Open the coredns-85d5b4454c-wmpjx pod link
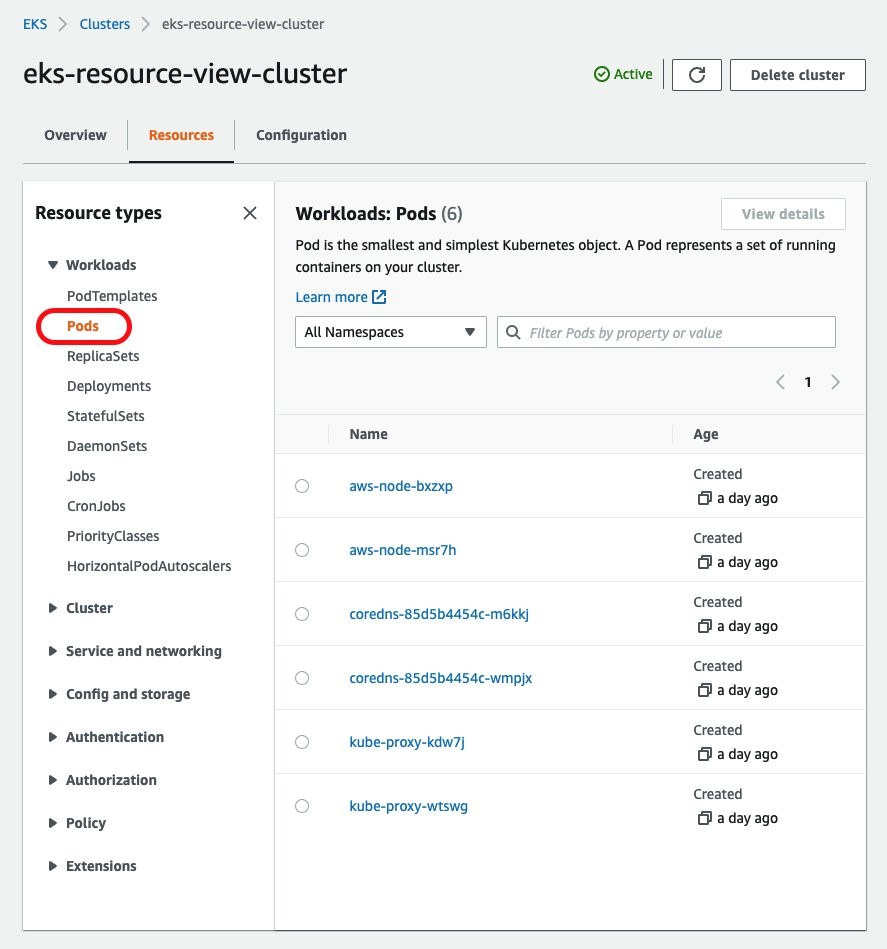This screenshot has width=887, height=949. 440,678
